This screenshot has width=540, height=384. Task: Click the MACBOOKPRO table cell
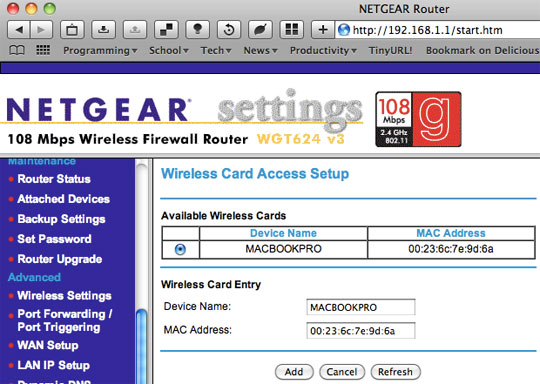pyautogui.click(x=283, y=249)
